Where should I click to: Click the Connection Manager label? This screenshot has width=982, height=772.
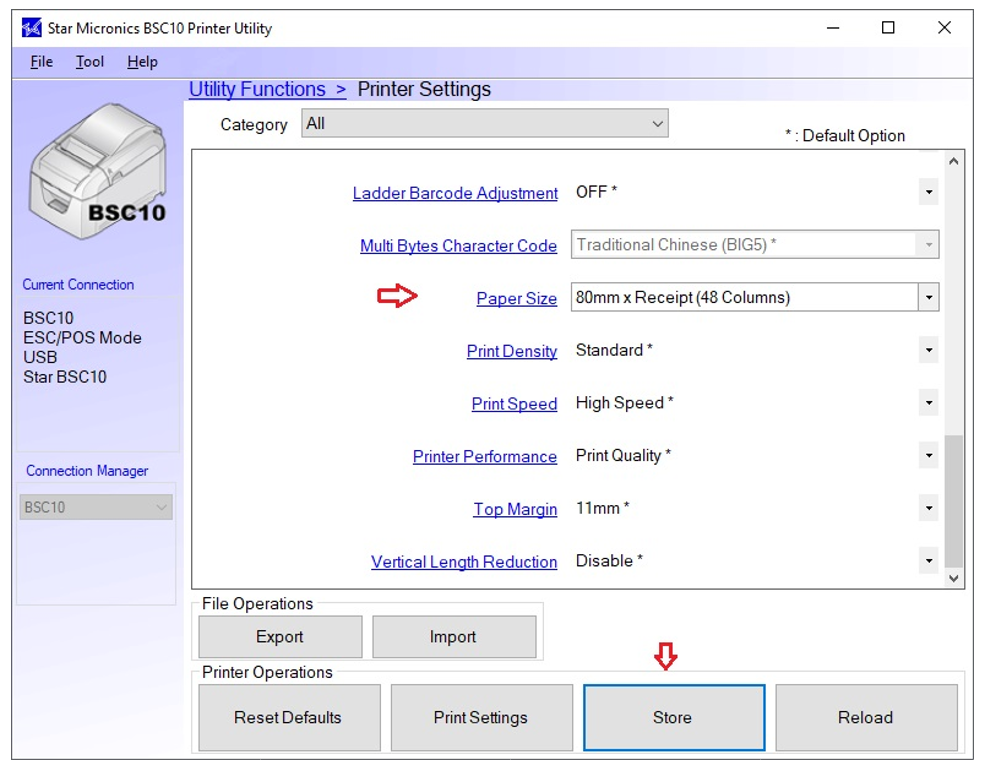pyautogui.click(x=87, y=471)
